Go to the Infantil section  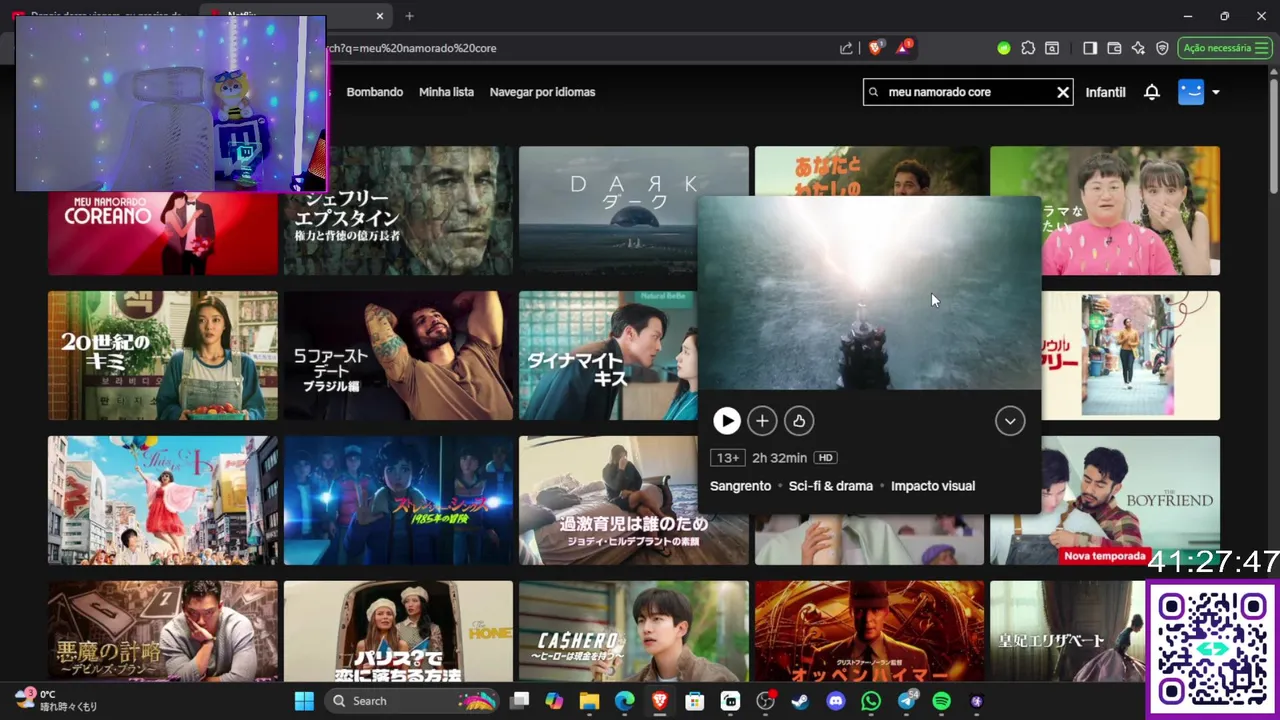pyautogui.click(x=1106, y=92)
